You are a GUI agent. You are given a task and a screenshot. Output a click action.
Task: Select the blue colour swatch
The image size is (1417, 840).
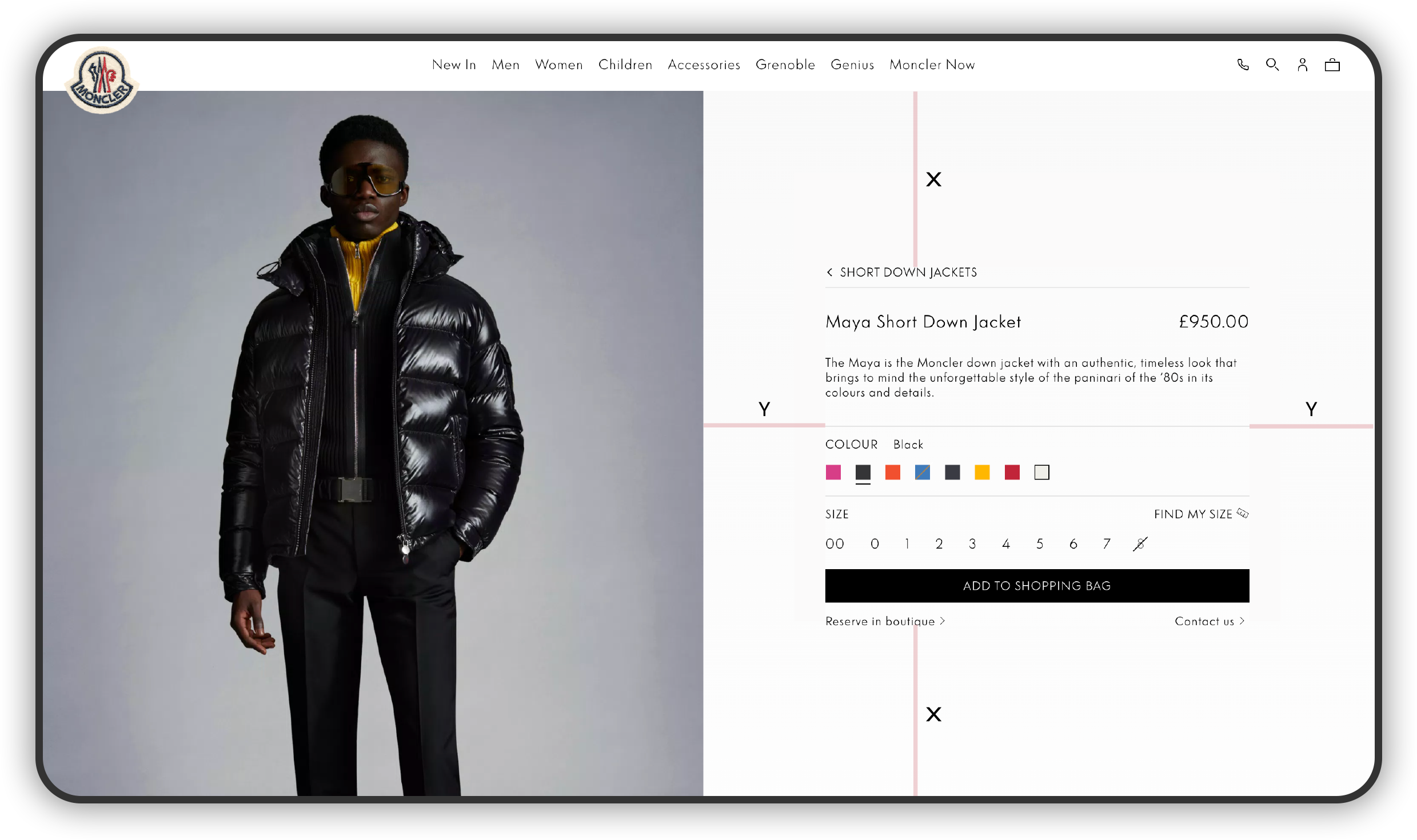click(922, 472)
